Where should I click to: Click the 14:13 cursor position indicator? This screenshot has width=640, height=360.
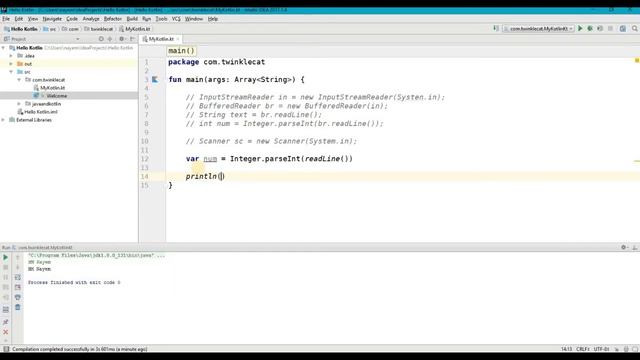pos(566,349)
